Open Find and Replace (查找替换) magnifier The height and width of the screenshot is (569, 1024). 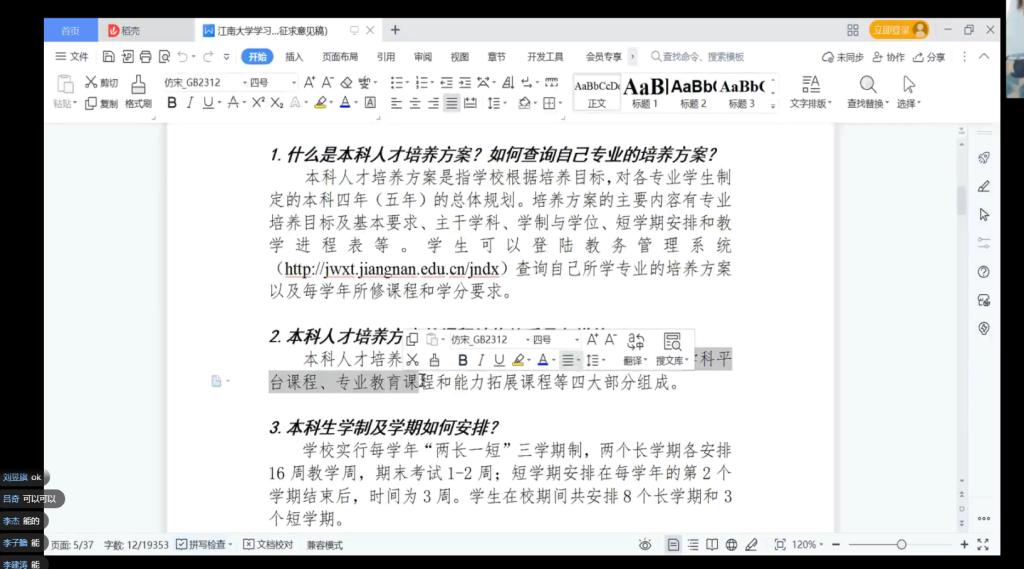[868, 86]
